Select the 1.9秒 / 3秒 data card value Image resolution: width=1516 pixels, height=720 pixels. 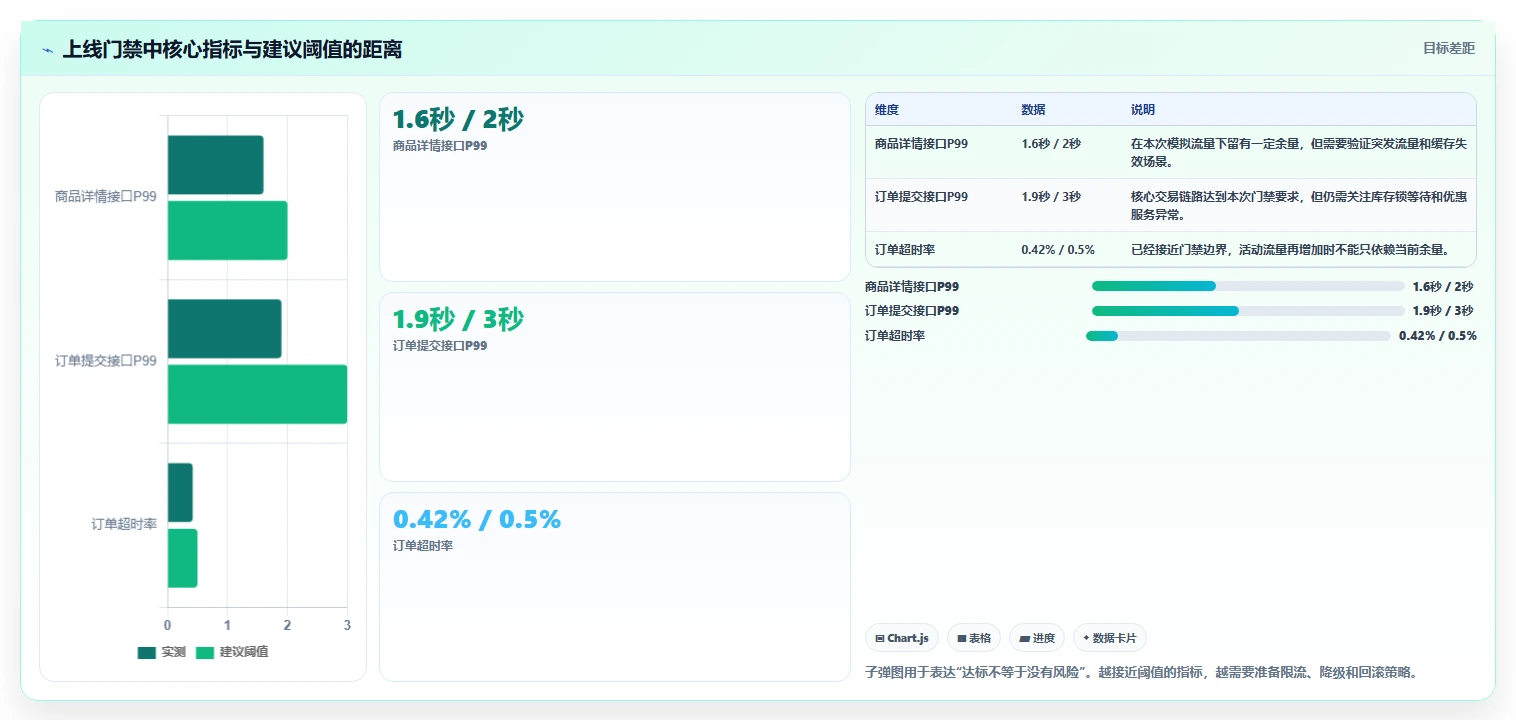458,320
